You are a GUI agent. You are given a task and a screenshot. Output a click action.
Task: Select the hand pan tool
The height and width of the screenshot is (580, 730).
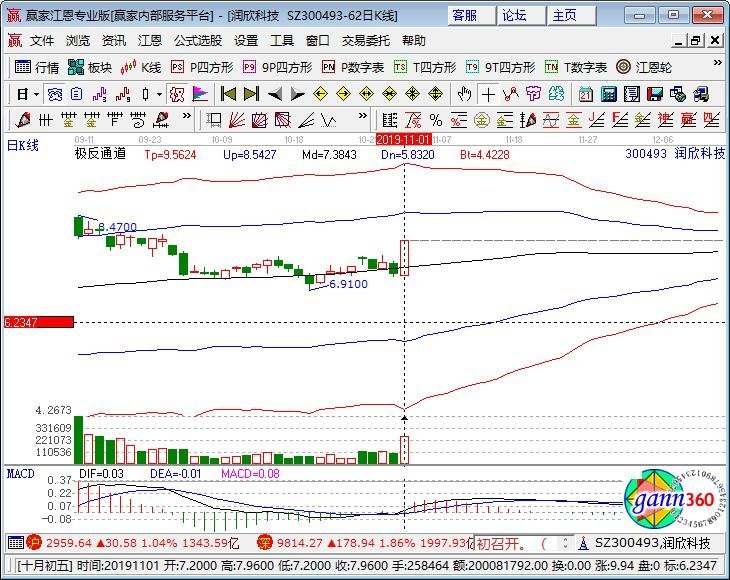point(464,94)
